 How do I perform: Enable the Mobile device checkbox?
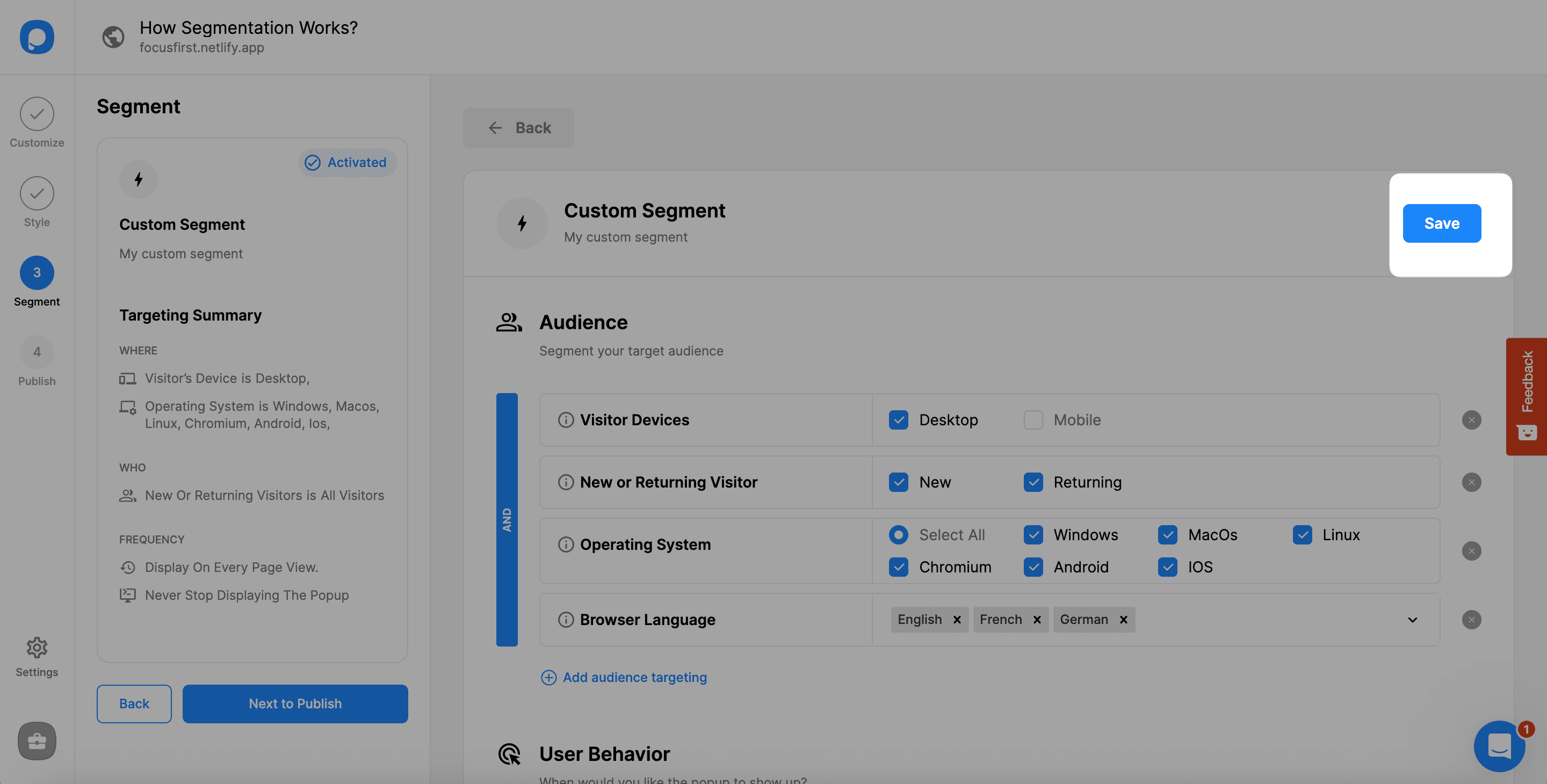[x=1033, y=420]
